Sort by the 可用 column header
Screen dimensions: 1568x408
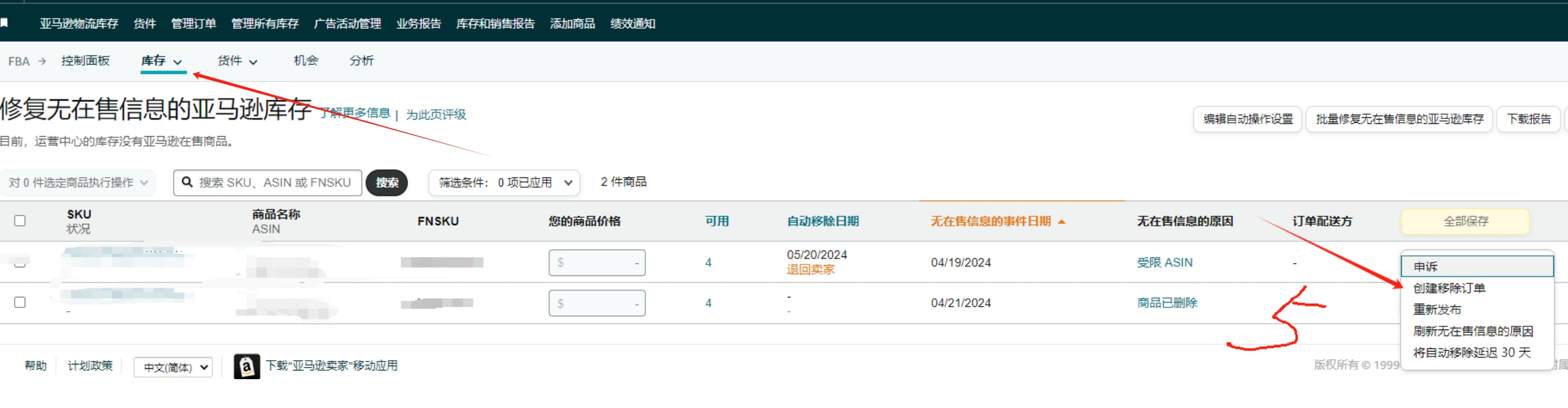717,221
